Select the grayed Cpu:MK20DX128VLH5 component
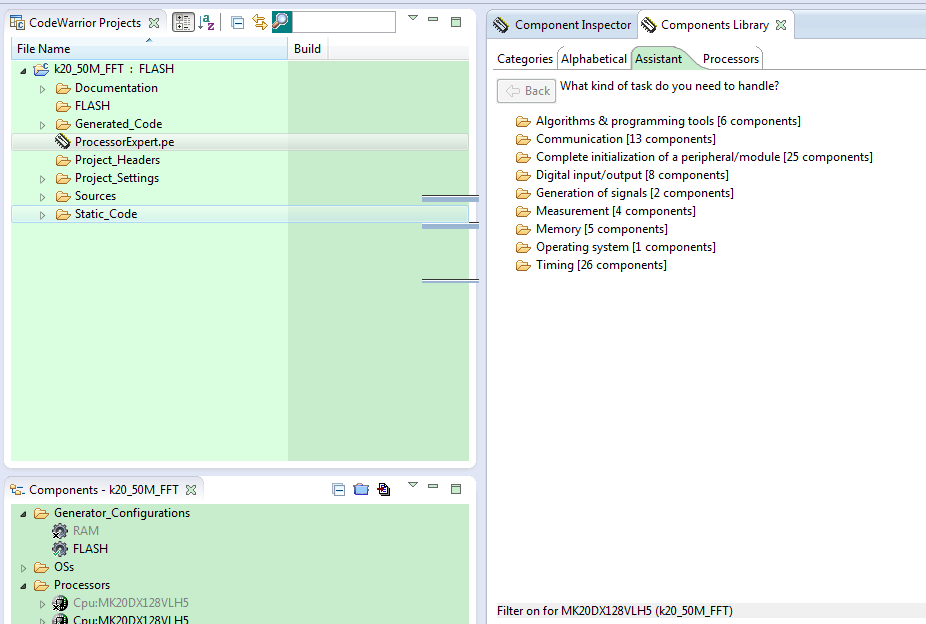Viewport: 926px width, 624px height. (131, 603)
